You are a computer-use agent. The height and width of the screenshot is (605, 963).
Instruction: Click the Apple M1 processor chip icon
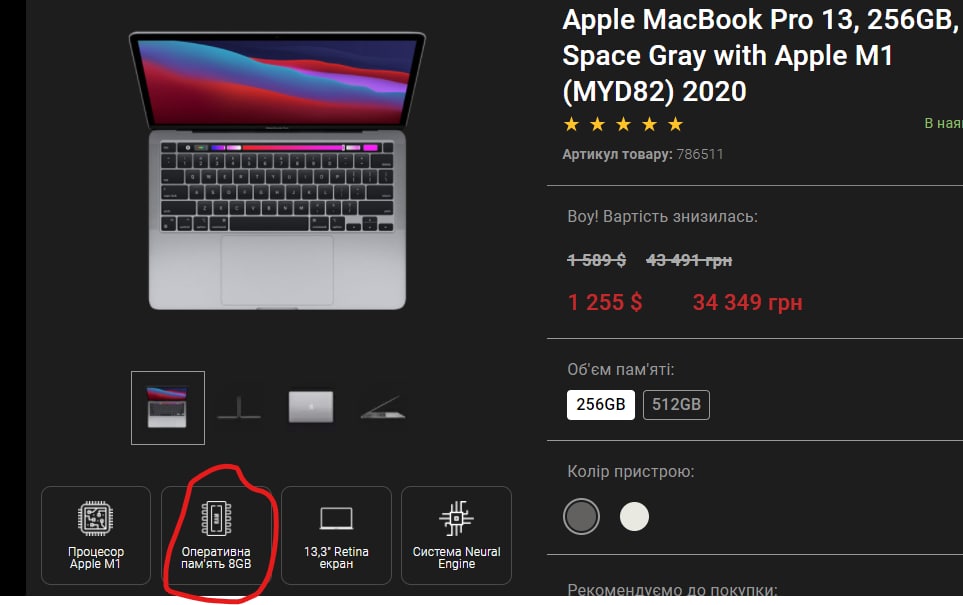[95, 518]
